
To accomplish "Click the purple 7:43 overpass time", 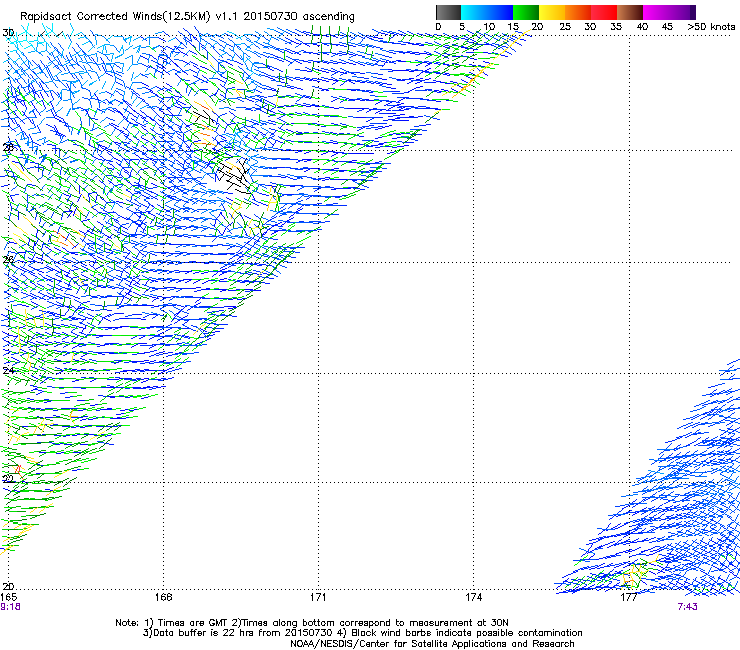I will pyautogui.click(x=687, y=607).
